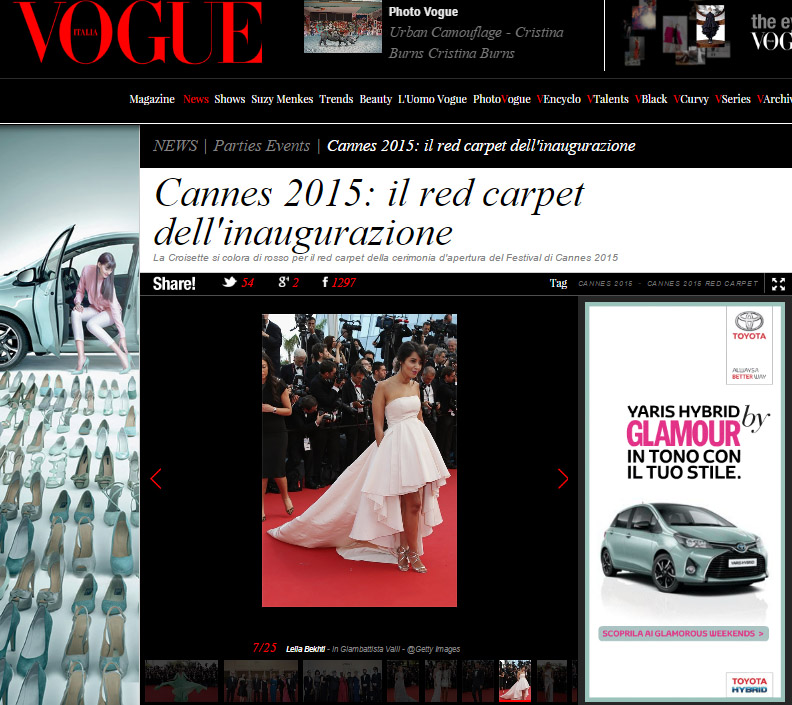Open gallery in fullscreen mode

pos(779,284)
